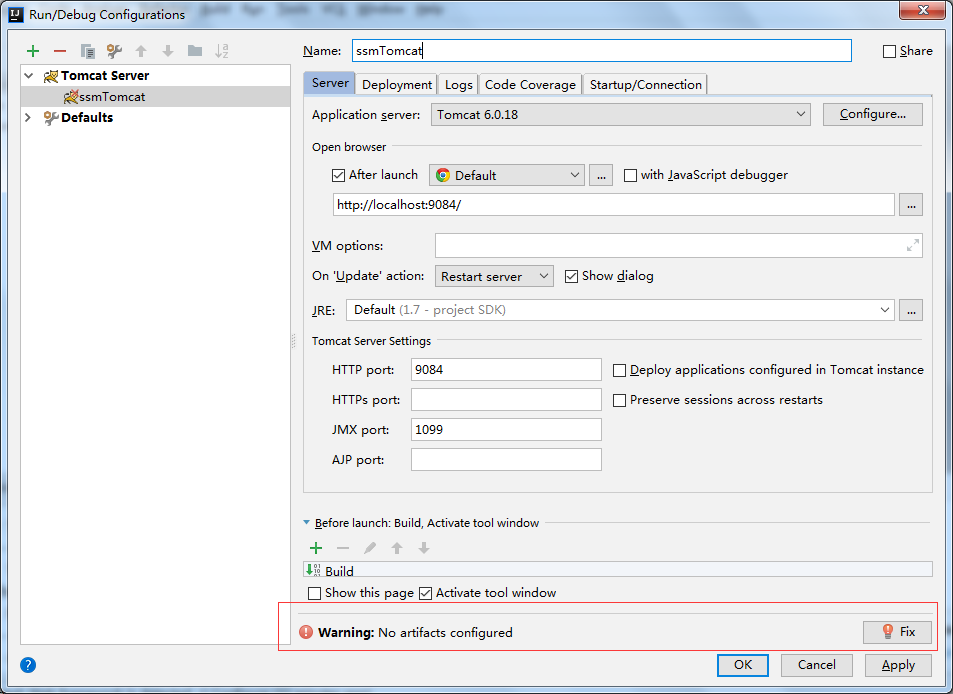Move before-launch task up
953x694 pixels.
(397, 548)
